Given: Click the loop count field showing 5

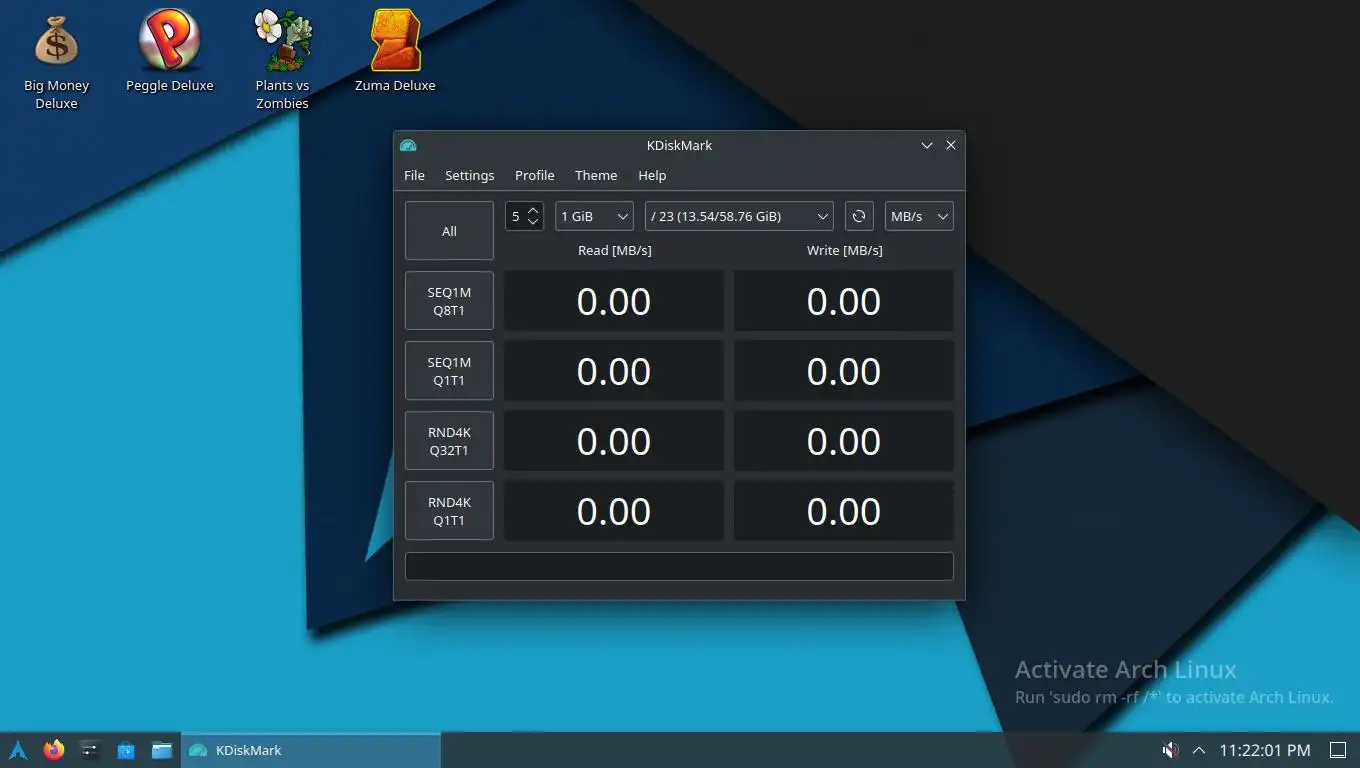Looking at the screenshot, I should click(x=515, y=216).
